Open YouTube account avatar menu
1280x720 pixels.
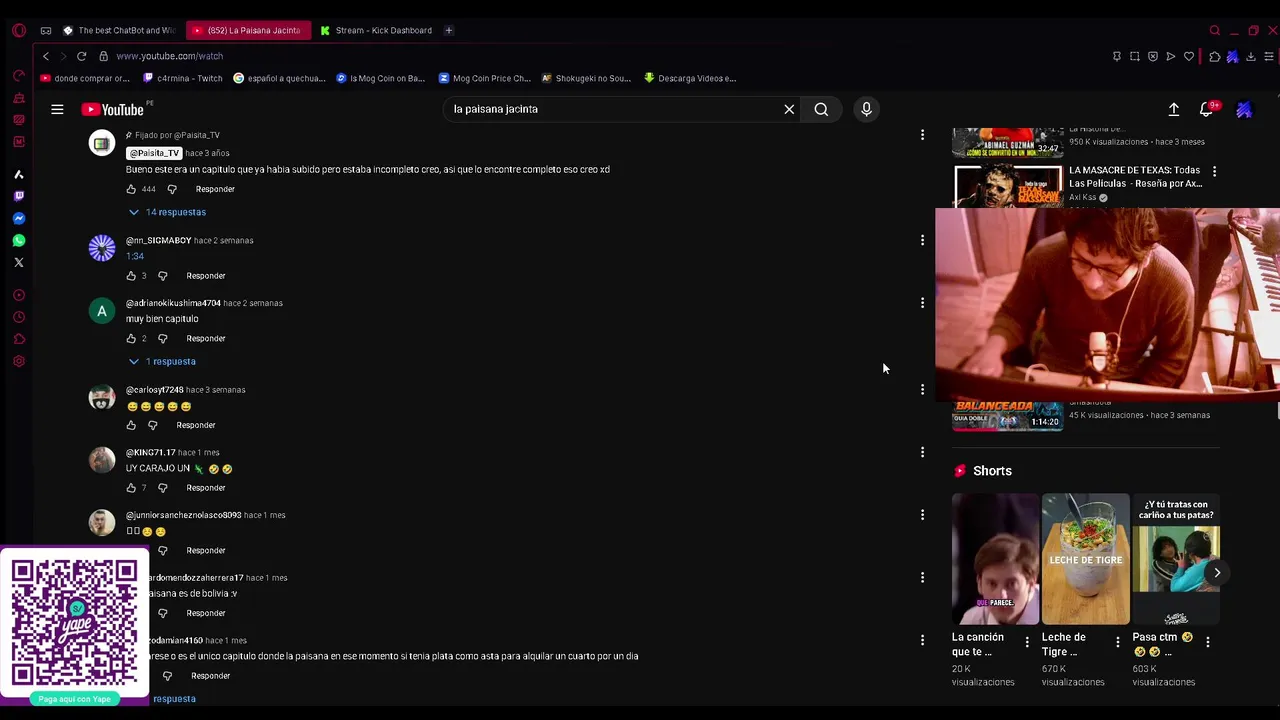click(x=1244, y=109)
